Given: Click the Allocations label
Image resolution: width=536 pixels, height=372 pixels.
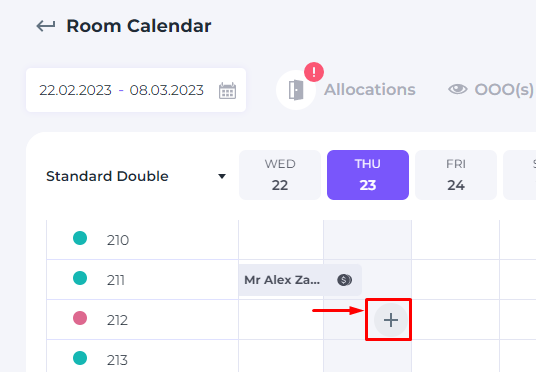Looking at the screenshot, I should point(370,90).
